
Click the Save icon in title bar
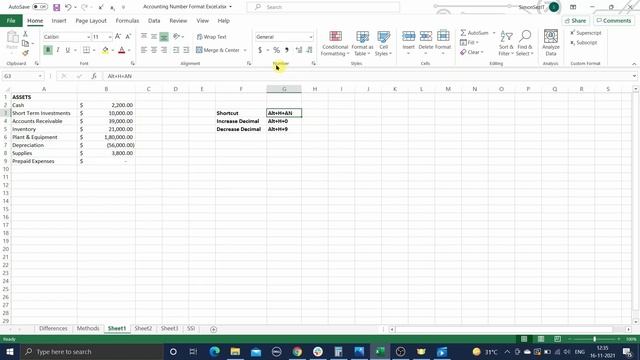(x=57, y=7)
